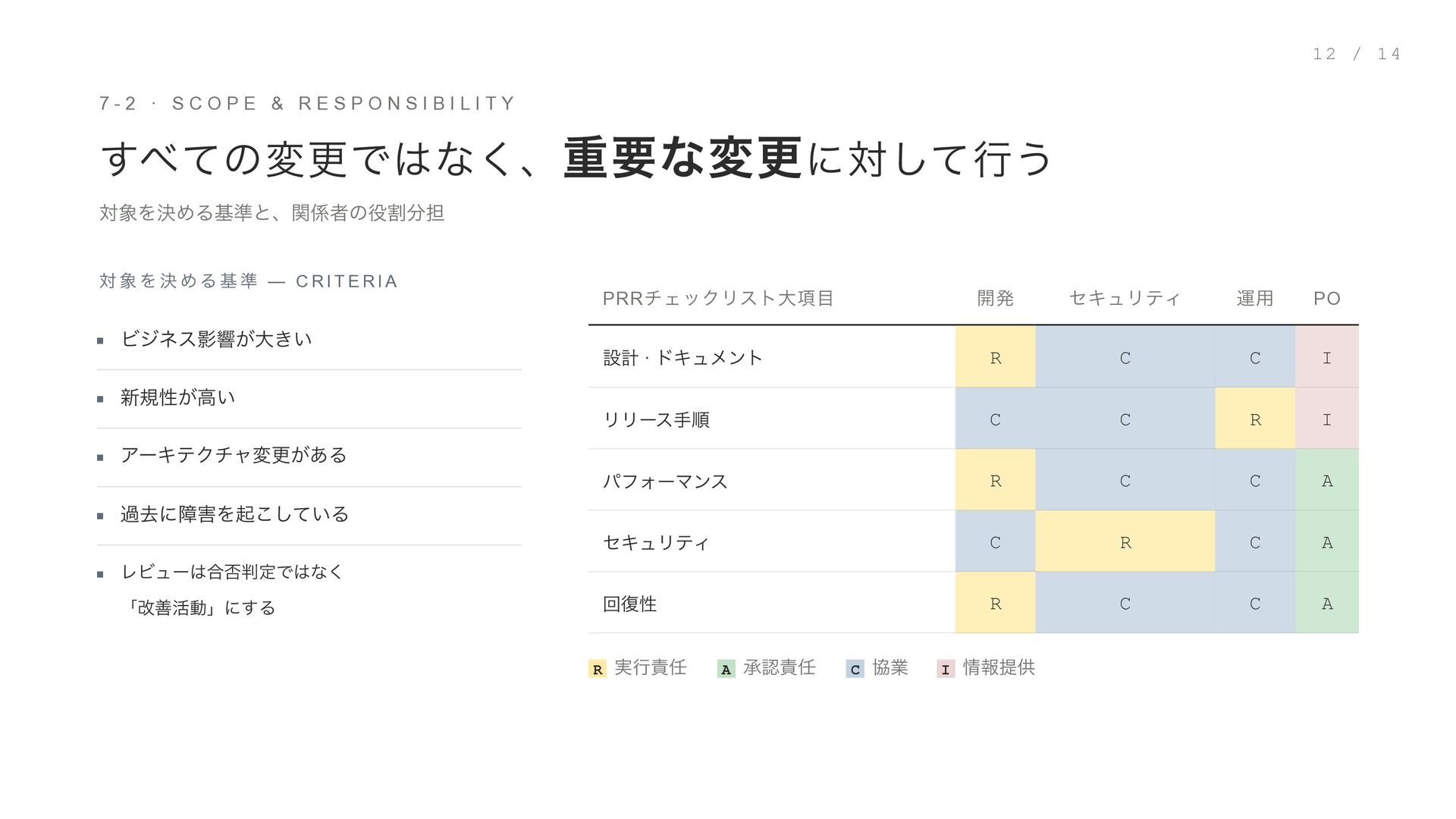1456x819 pixels.
Task: Click the green A cell in パフォーマンス row
Action: pyautogui.click(x=1326, y=481)
